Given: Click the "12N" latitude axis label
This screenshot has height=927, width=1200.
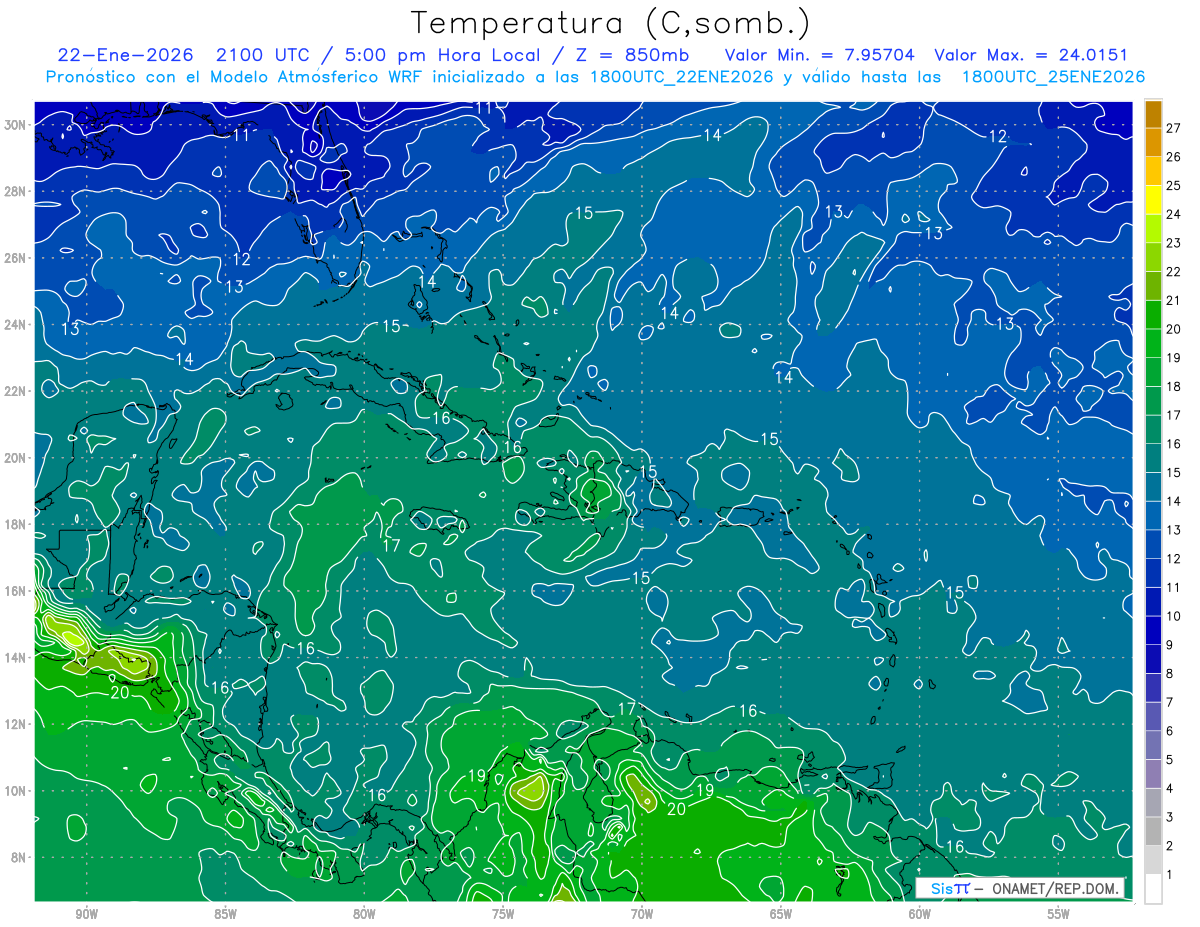Looking at the screenshot, I should (x=16, y=724).
